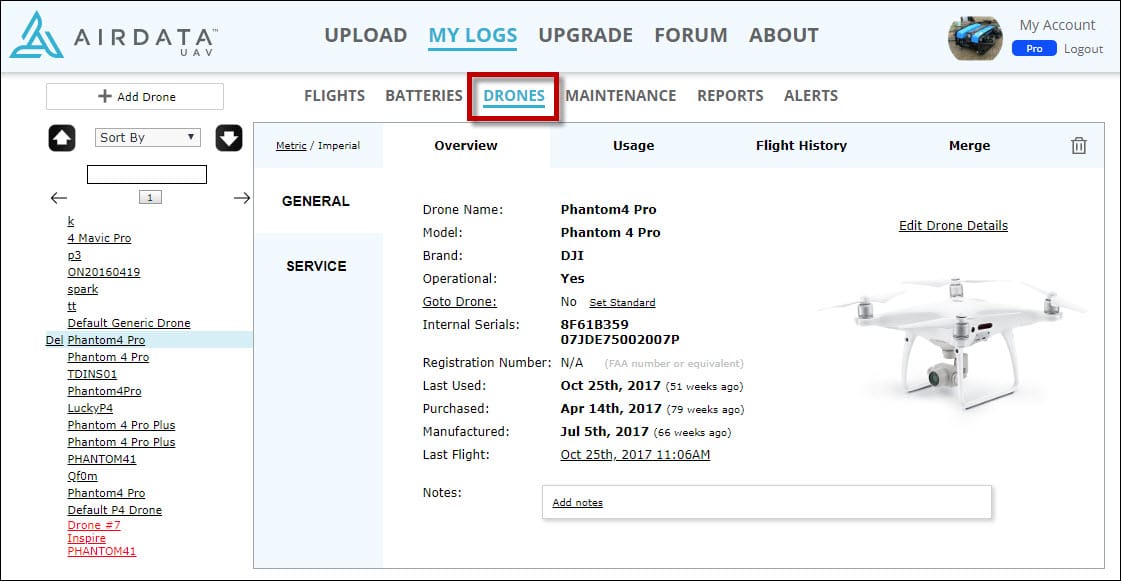Viewport: 1121px width, 581px height.
Task: Select 'Phantom4Pro' drone without spaces
Action: (104, 392)
